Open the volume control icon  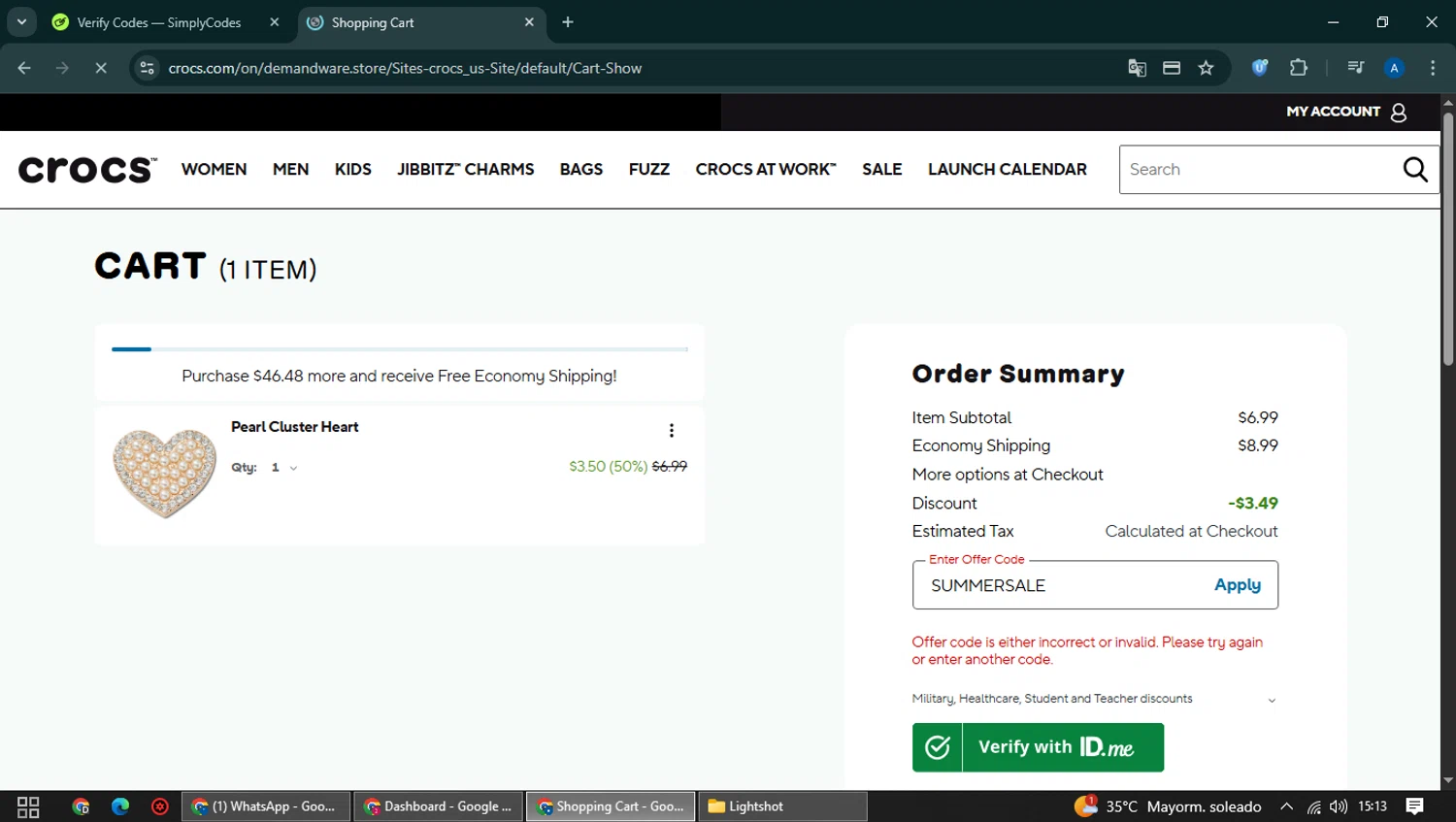click(x=1339, y=806)
